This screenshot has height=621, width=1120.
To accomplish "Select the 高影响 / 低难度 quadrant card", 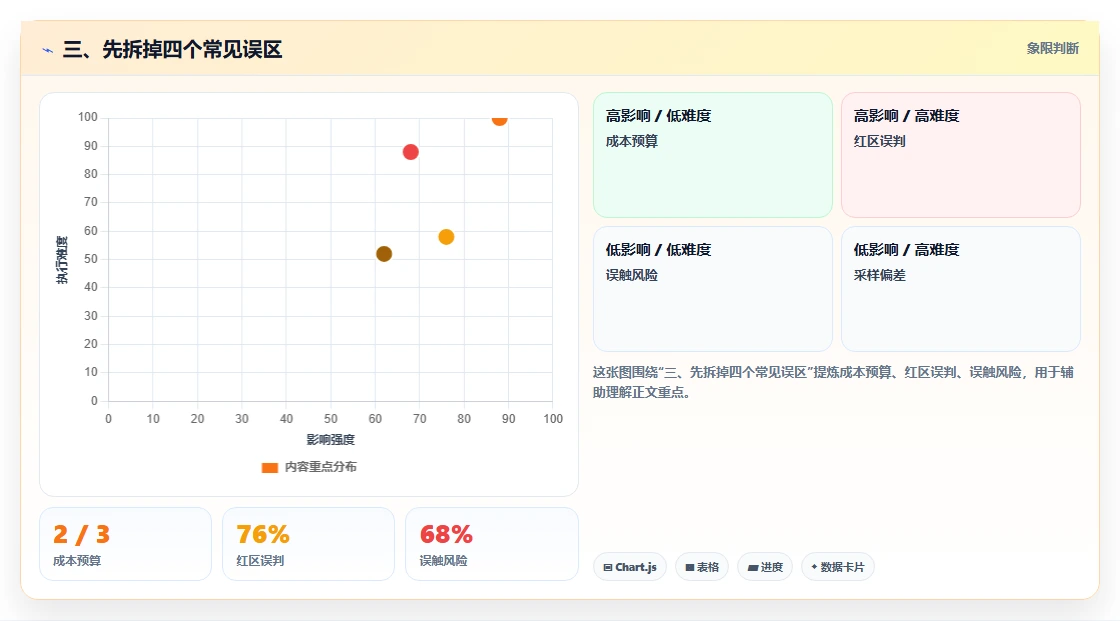I will pyautogui.click(x=713, y=155).
